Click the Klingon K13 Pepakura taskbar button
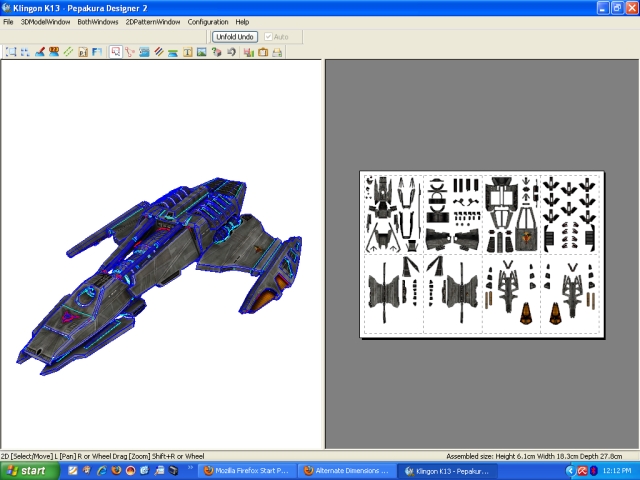640x480 pixels. (x=447, y=471)
